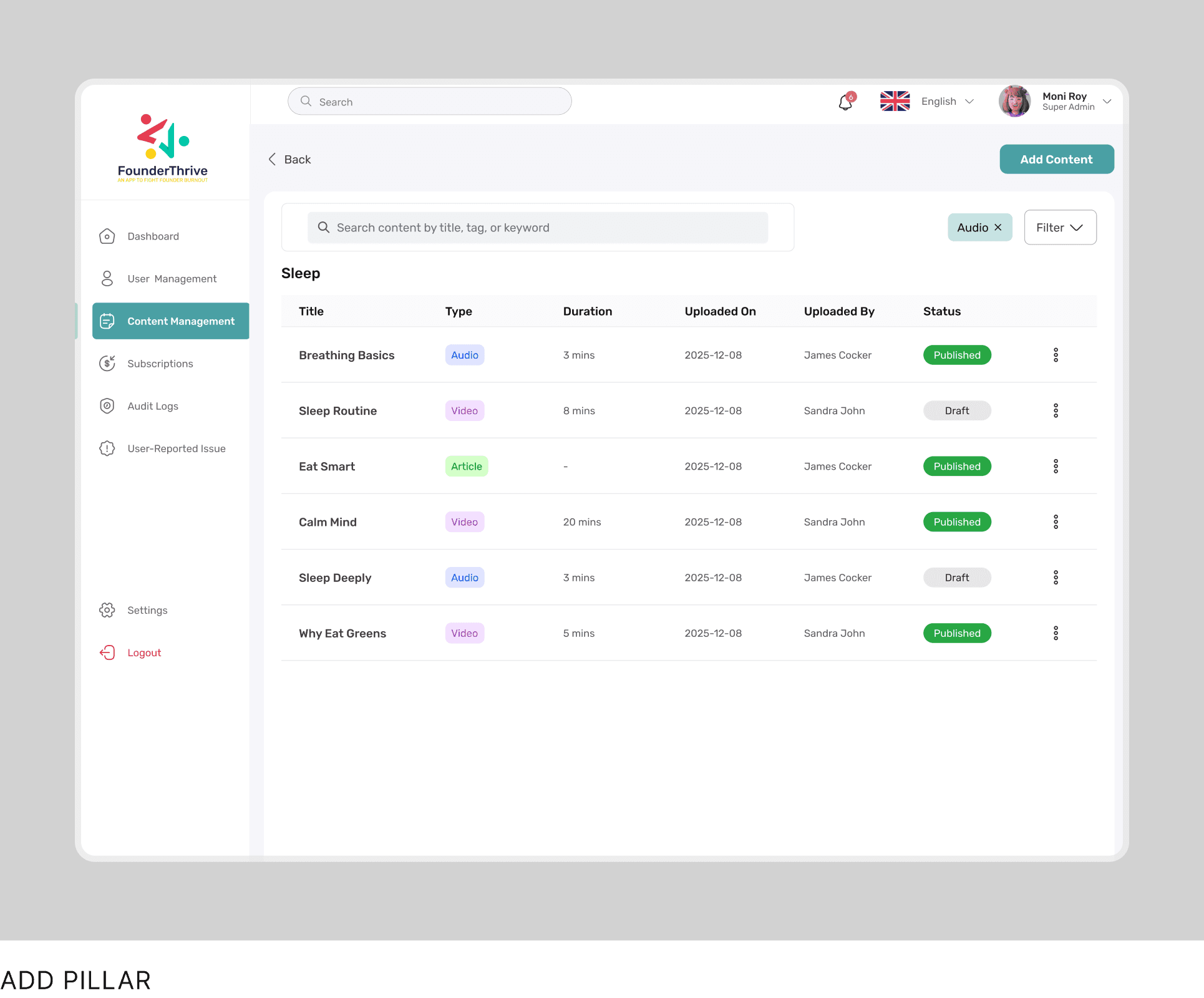Go Back to the previous page
Screen dimensions: 1204x998
(290, 160)
